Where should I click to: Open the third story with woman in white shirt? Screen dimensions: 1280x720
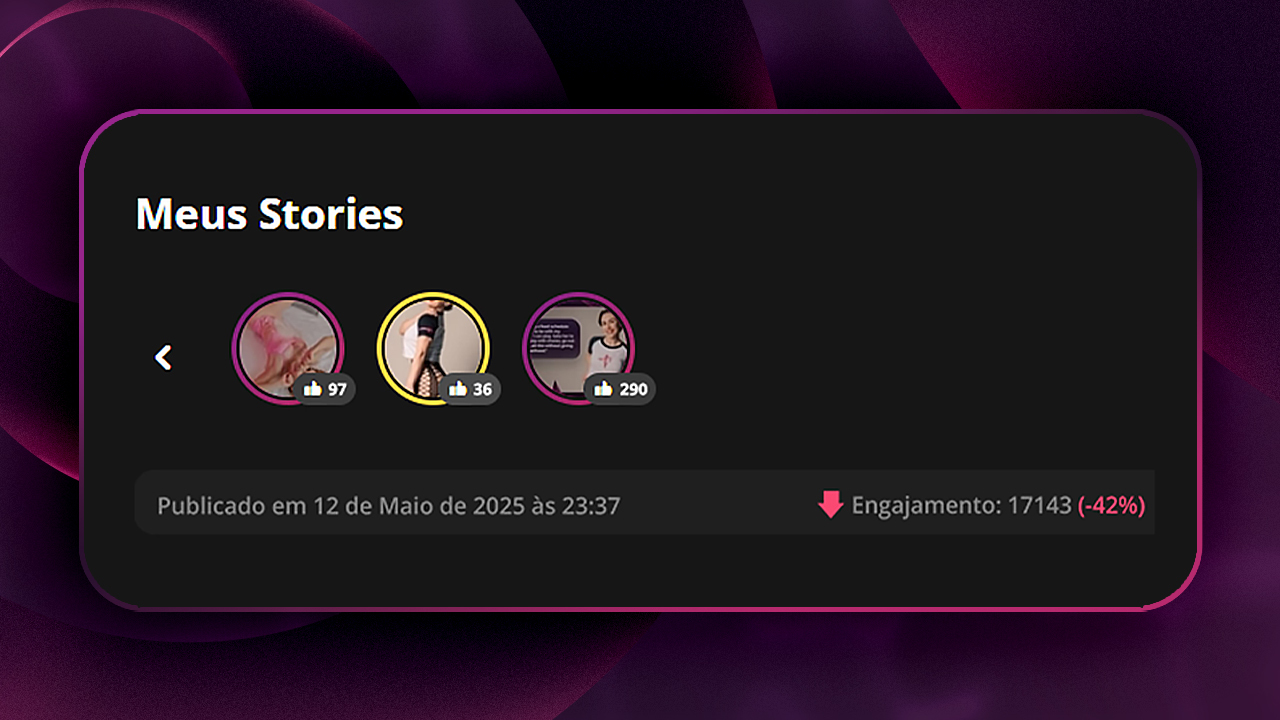click(x=578, y=348)
